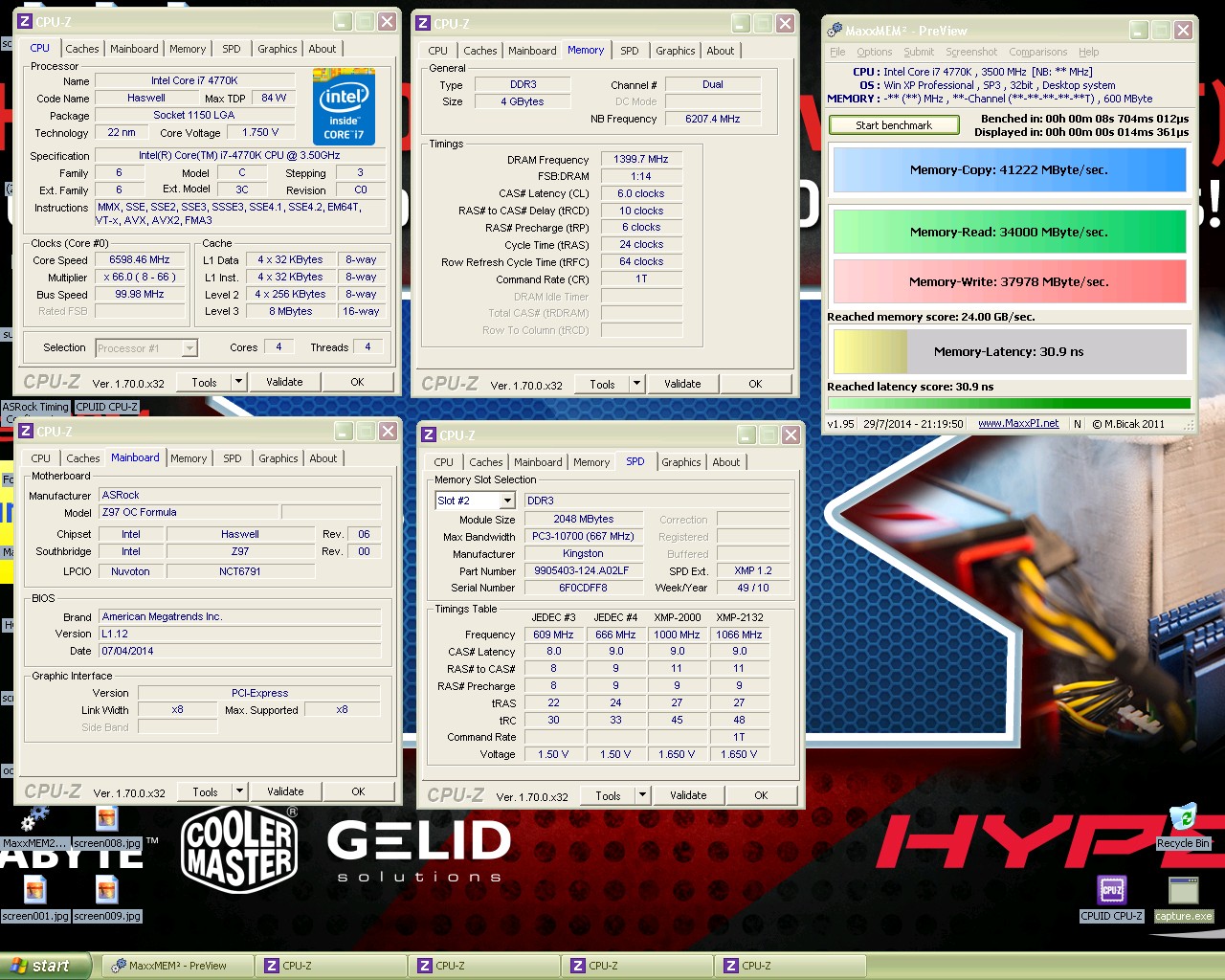Click Memory-Copy result bar
Screen dimensions: 1225x980
[x=1009, y=170]
